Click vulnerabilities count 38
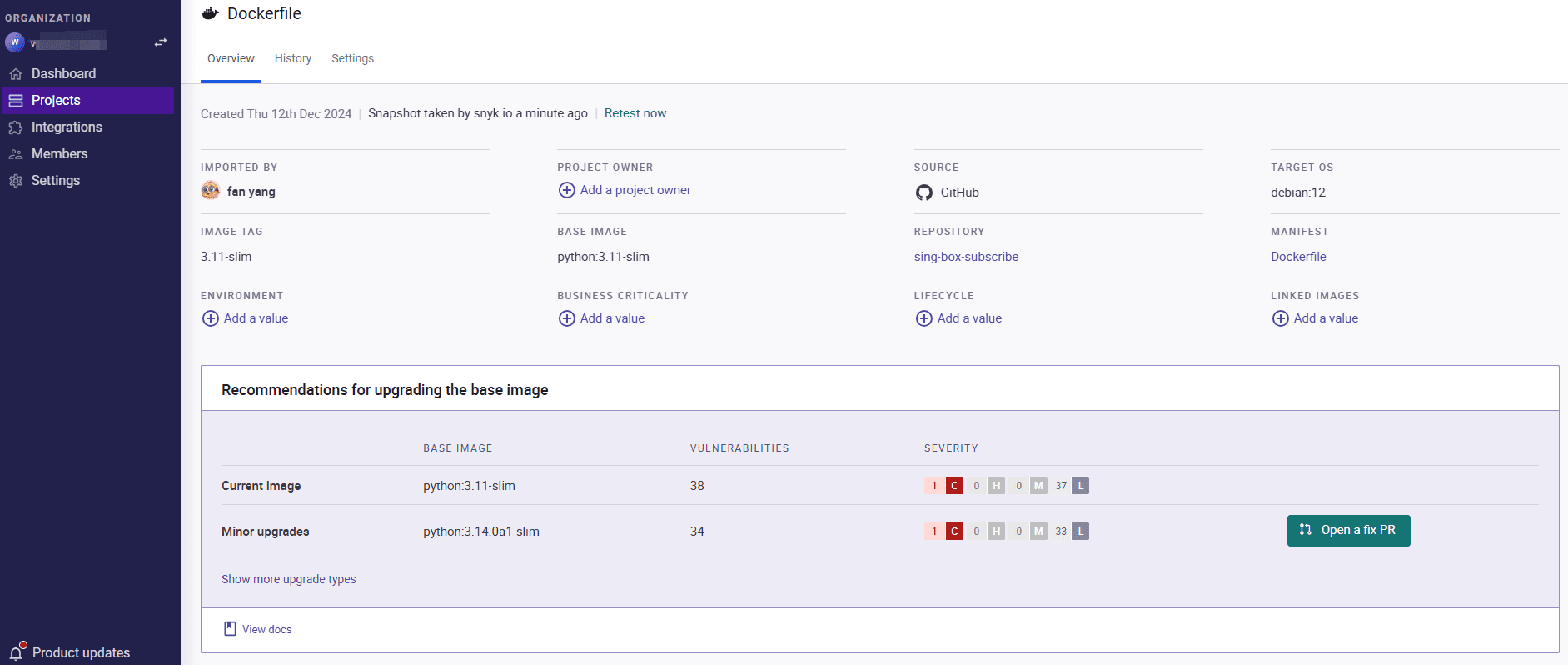The image size is (1568, 665). 697,486
